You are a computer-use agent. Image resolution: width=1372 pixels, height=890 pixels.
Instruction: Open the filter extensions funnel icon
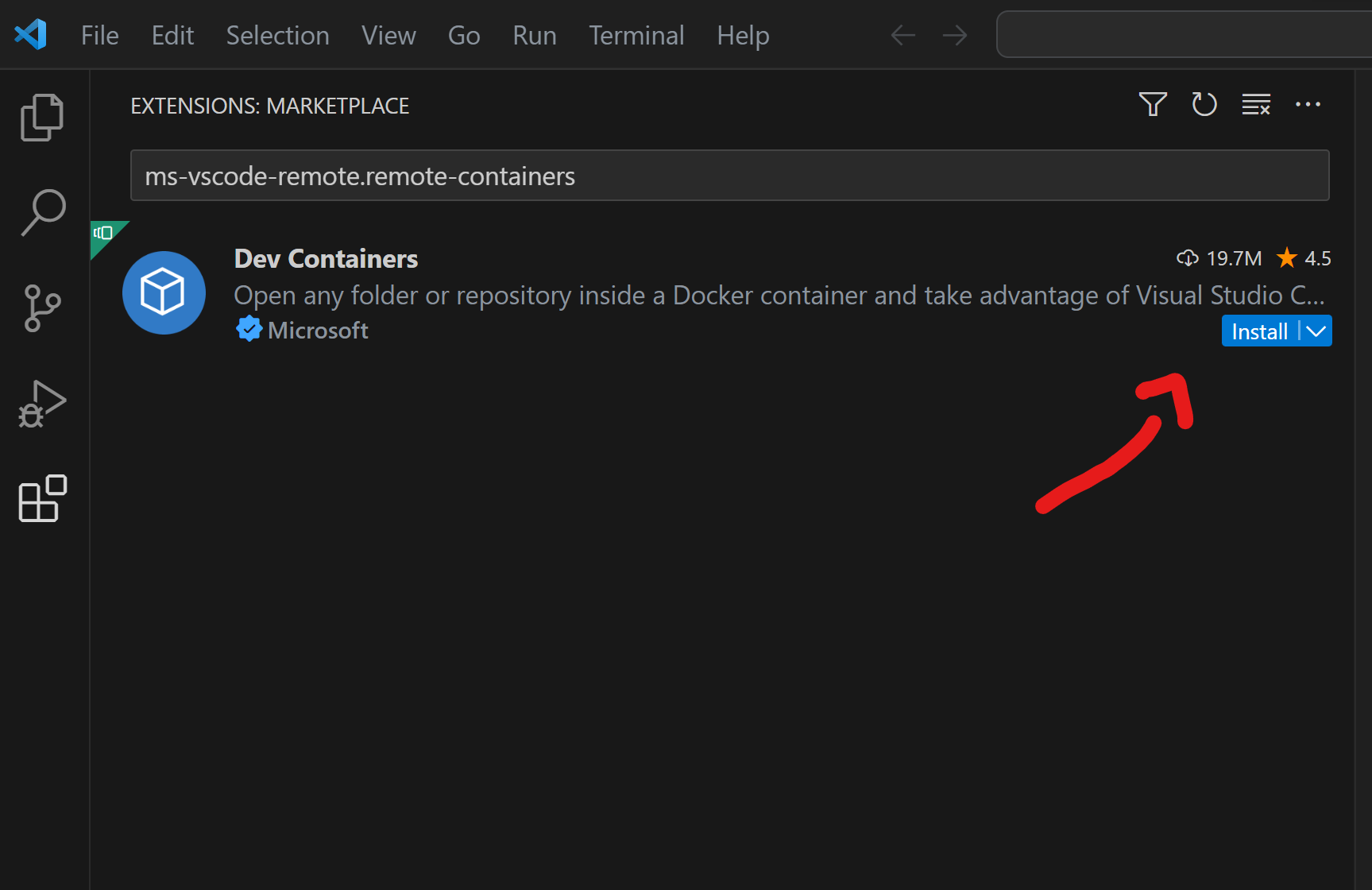[1153, 104]
